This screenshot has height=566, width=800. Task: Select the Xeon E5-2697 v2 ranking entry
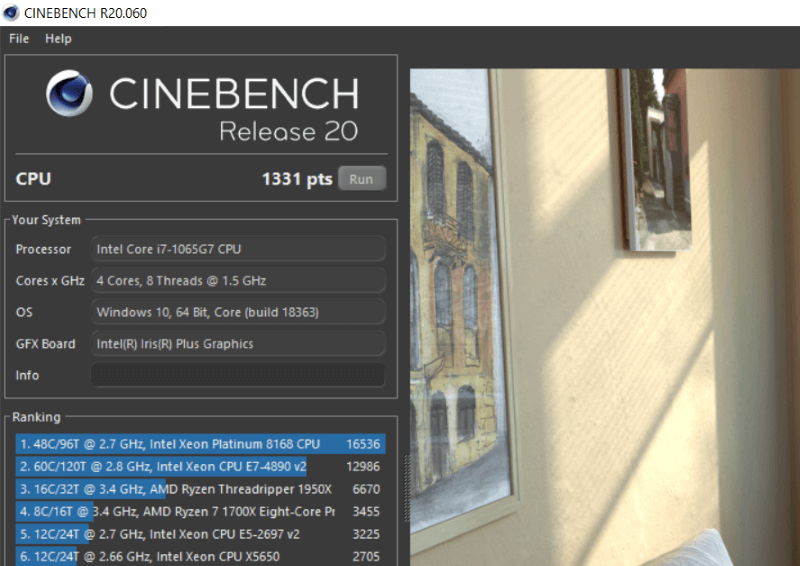200,534
